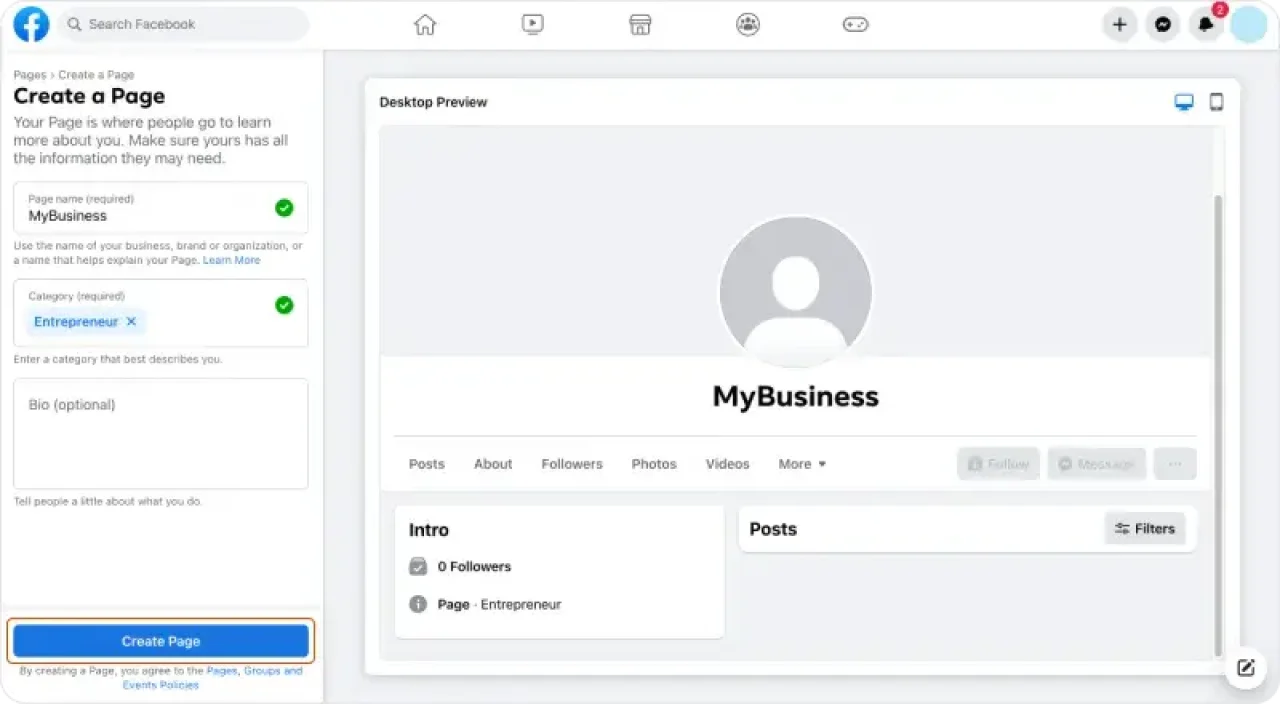
Task: Expand the More tab dropdown
Action: click(801, 463)
